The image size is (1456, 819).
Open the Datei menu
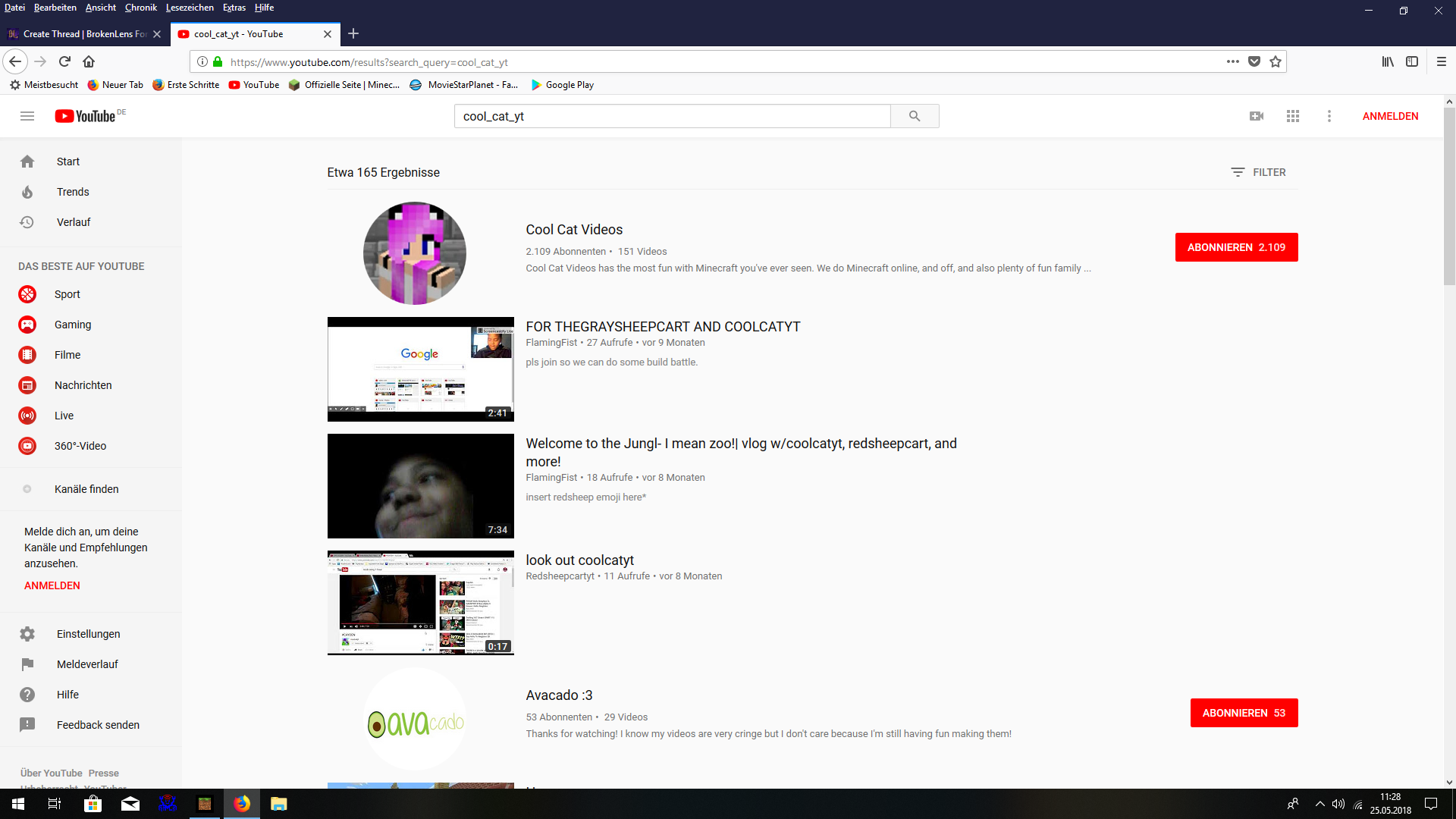click(14, 8)
